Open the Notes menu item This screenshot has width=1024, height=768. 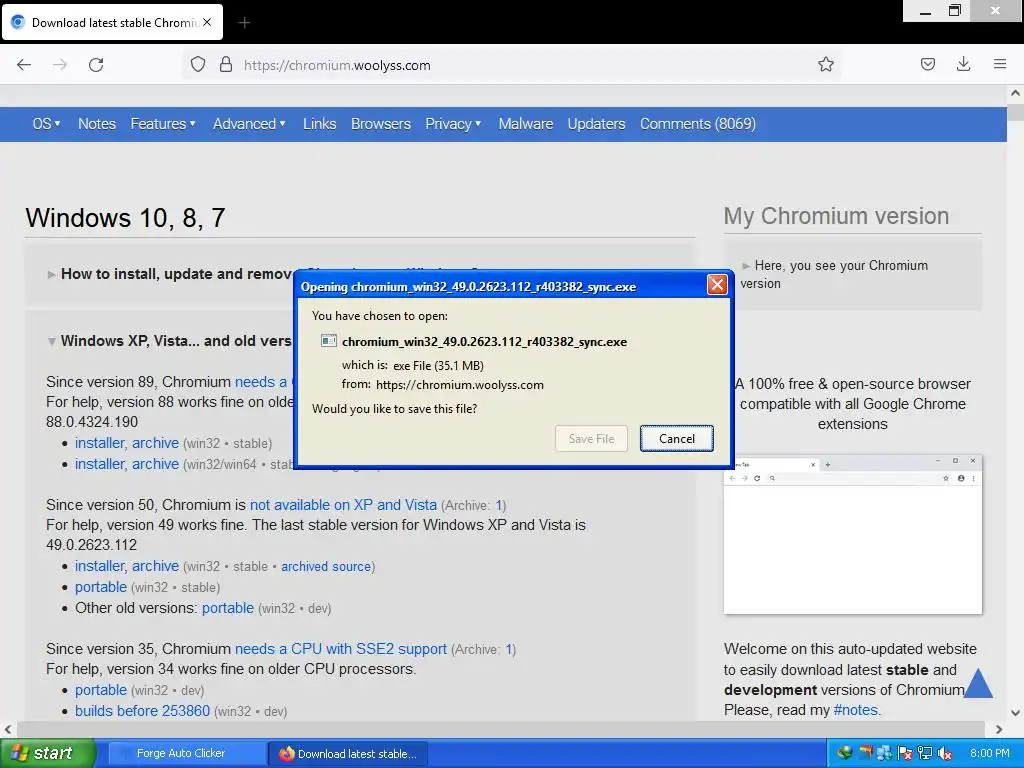coord(97,124)
